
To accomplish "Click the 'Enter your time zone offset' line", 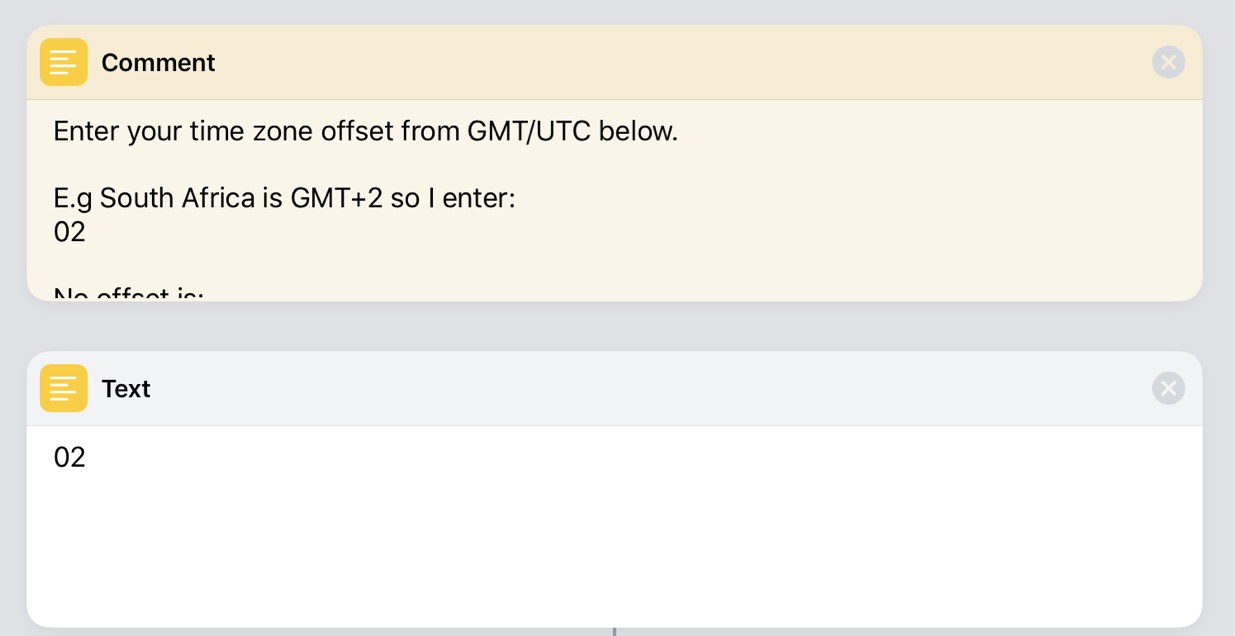I will point(365,131).
